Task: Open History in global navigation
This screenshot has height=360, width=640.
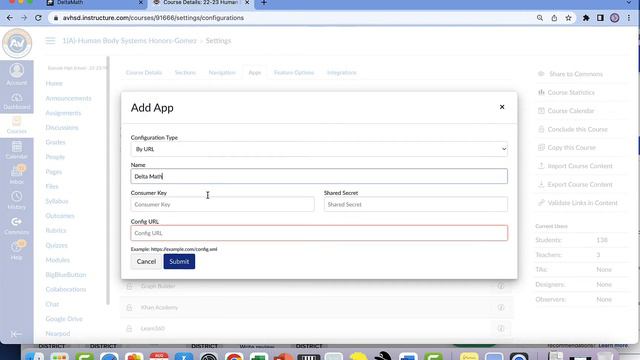Action: pos(17,200)
